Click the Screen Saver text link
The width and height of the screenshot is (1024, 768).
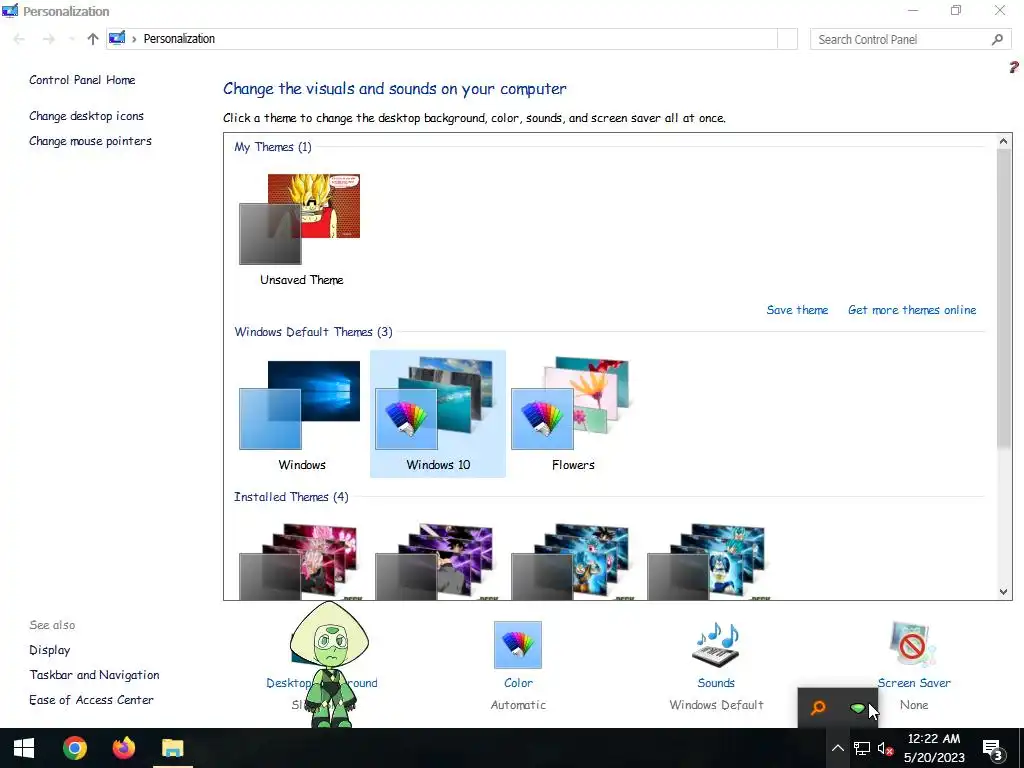pos(914,682)
